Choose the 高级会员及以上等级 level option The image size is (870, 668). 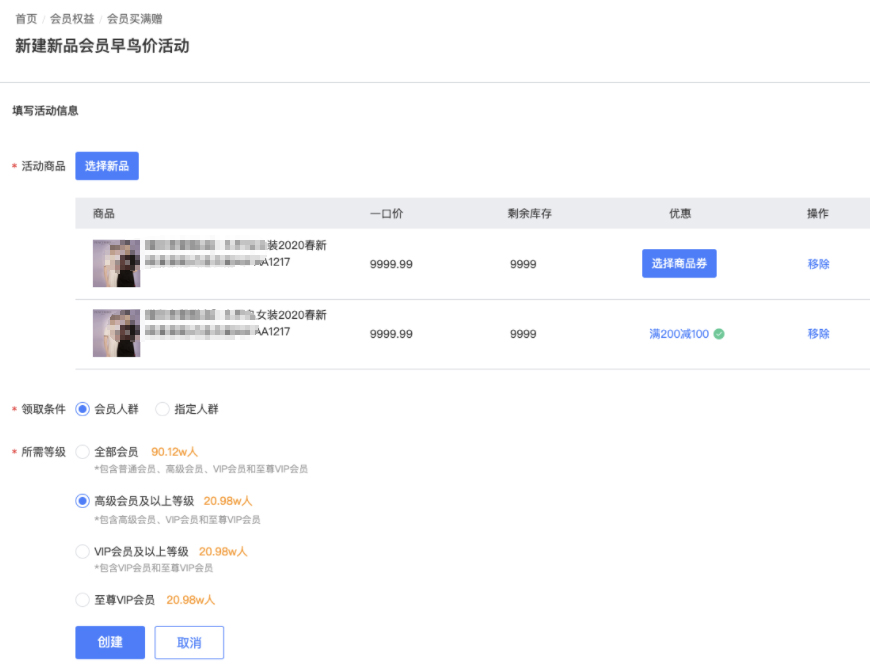point(83,503)
